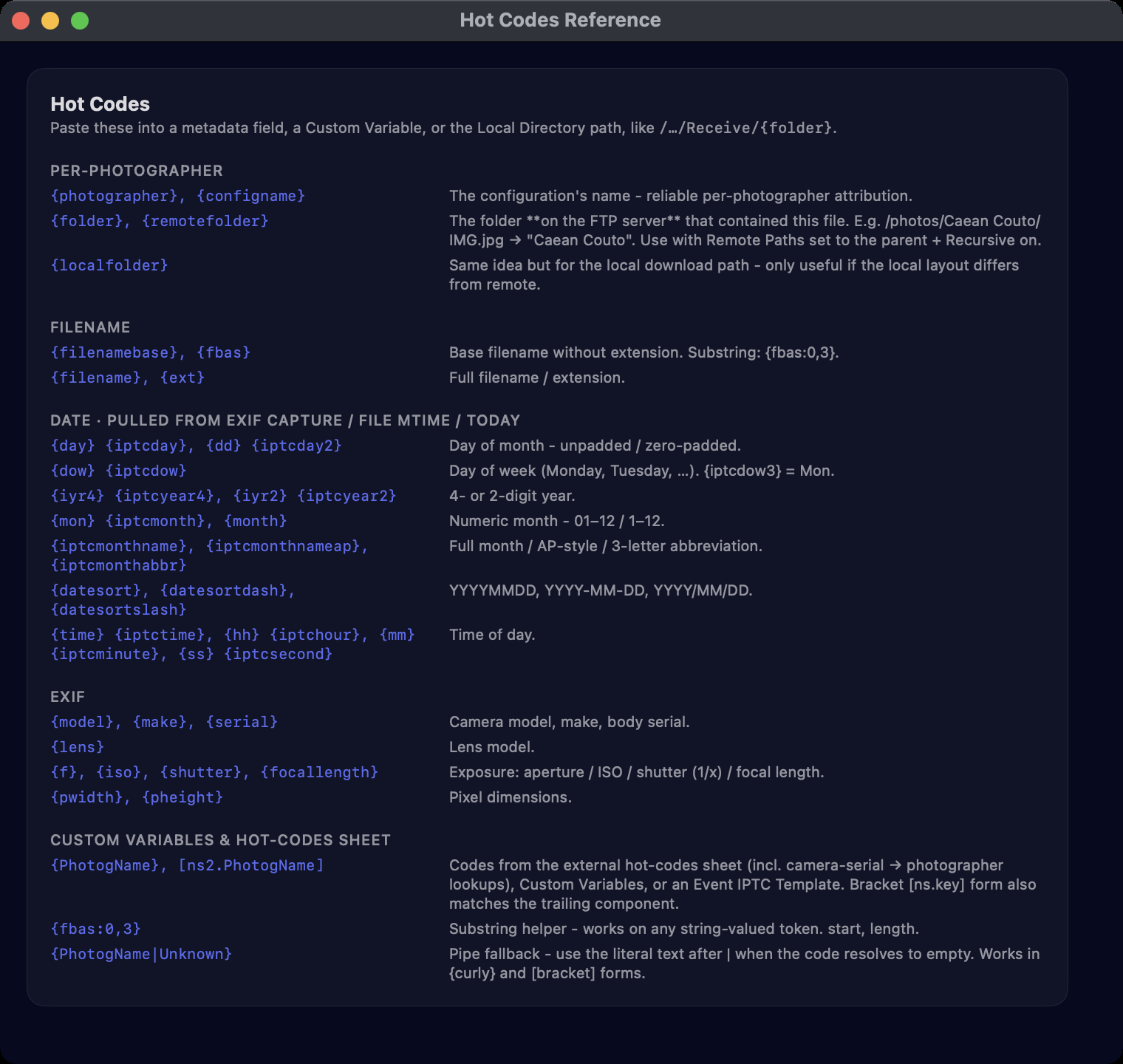Click the 'Camera model, make, body serial.' description
The height and width of the screenshot is (1064, 1123).
coord(570,722)
